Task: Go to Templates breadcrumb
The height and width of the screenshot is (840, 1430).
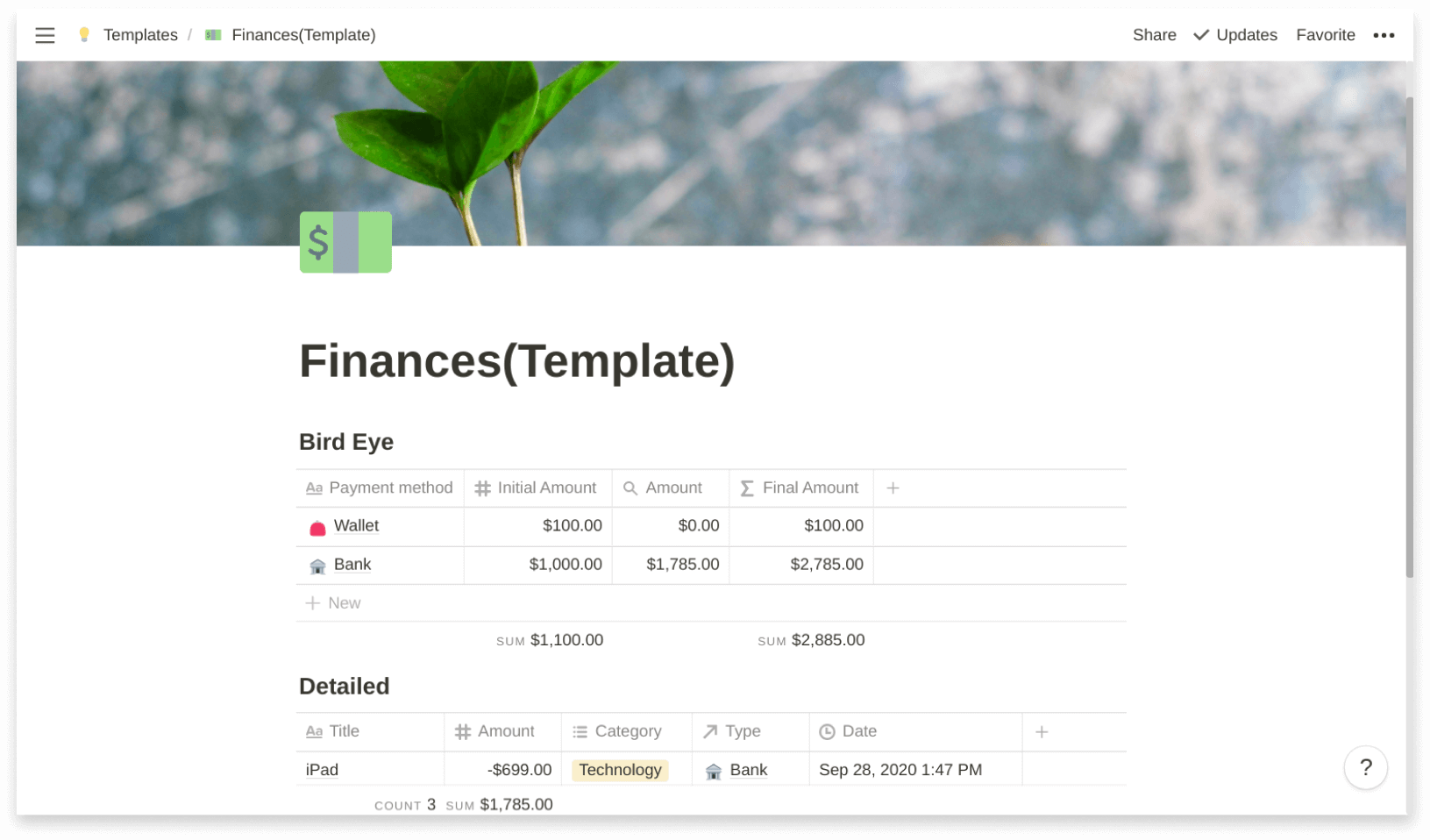Action: tap(140, 35)
